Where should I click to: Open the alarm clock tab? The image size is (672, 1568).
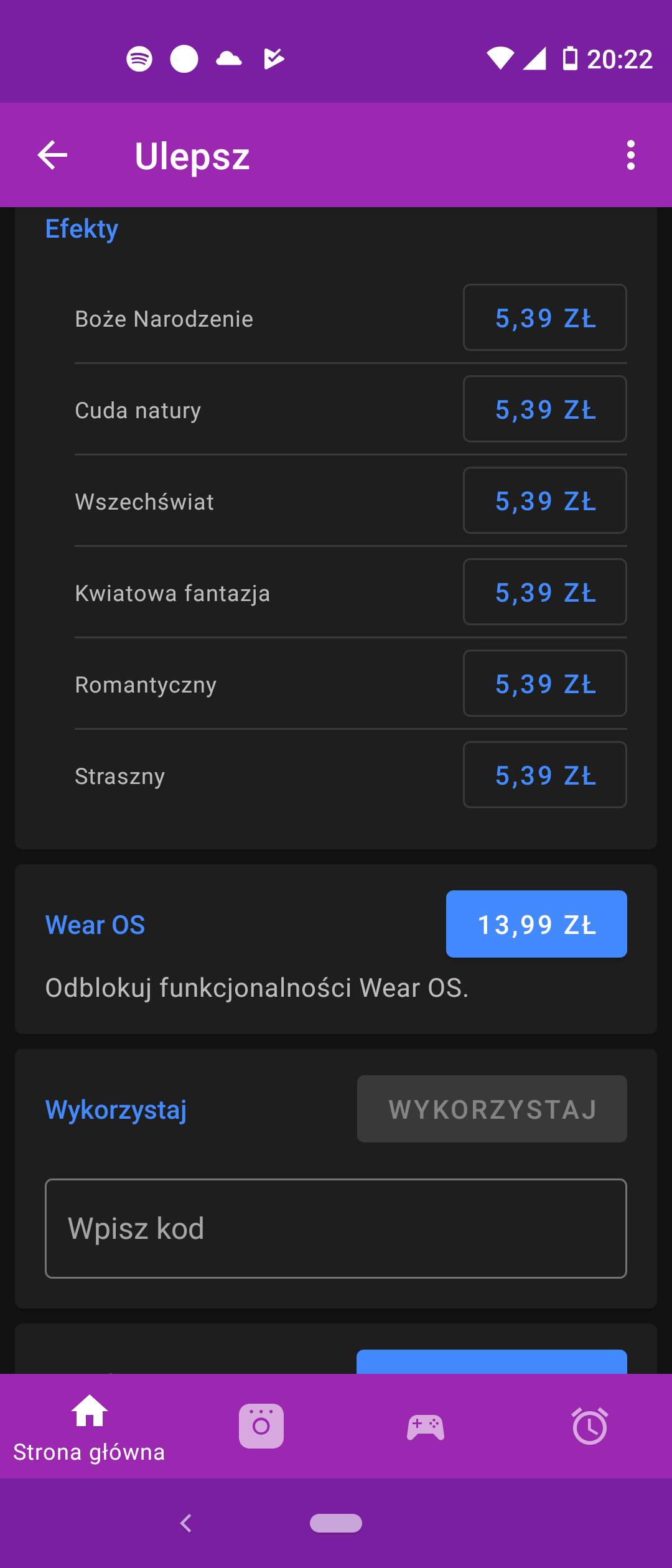(x=589, y=1426)
